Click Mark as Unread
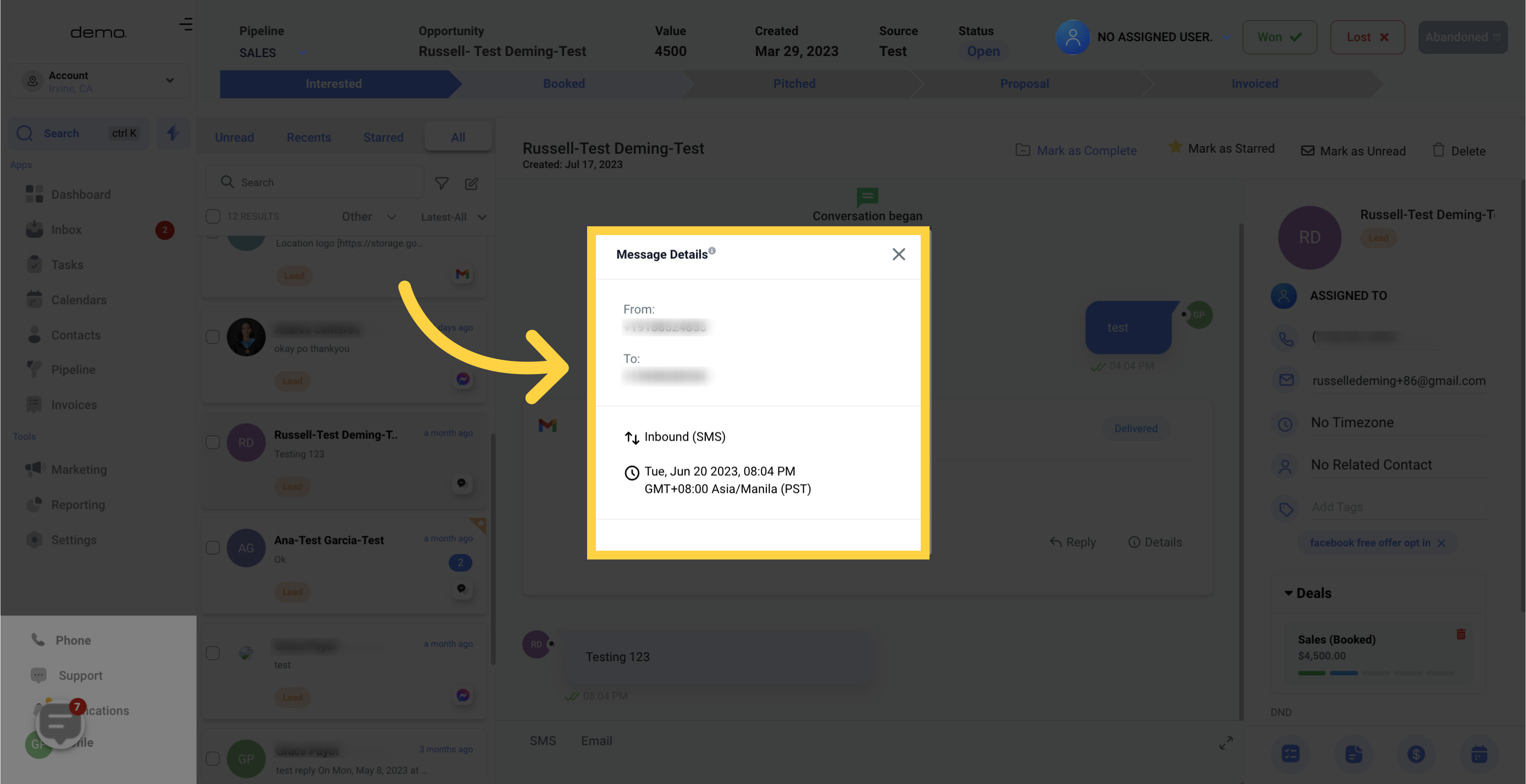1526x784 pixels. pos(1353,151)
